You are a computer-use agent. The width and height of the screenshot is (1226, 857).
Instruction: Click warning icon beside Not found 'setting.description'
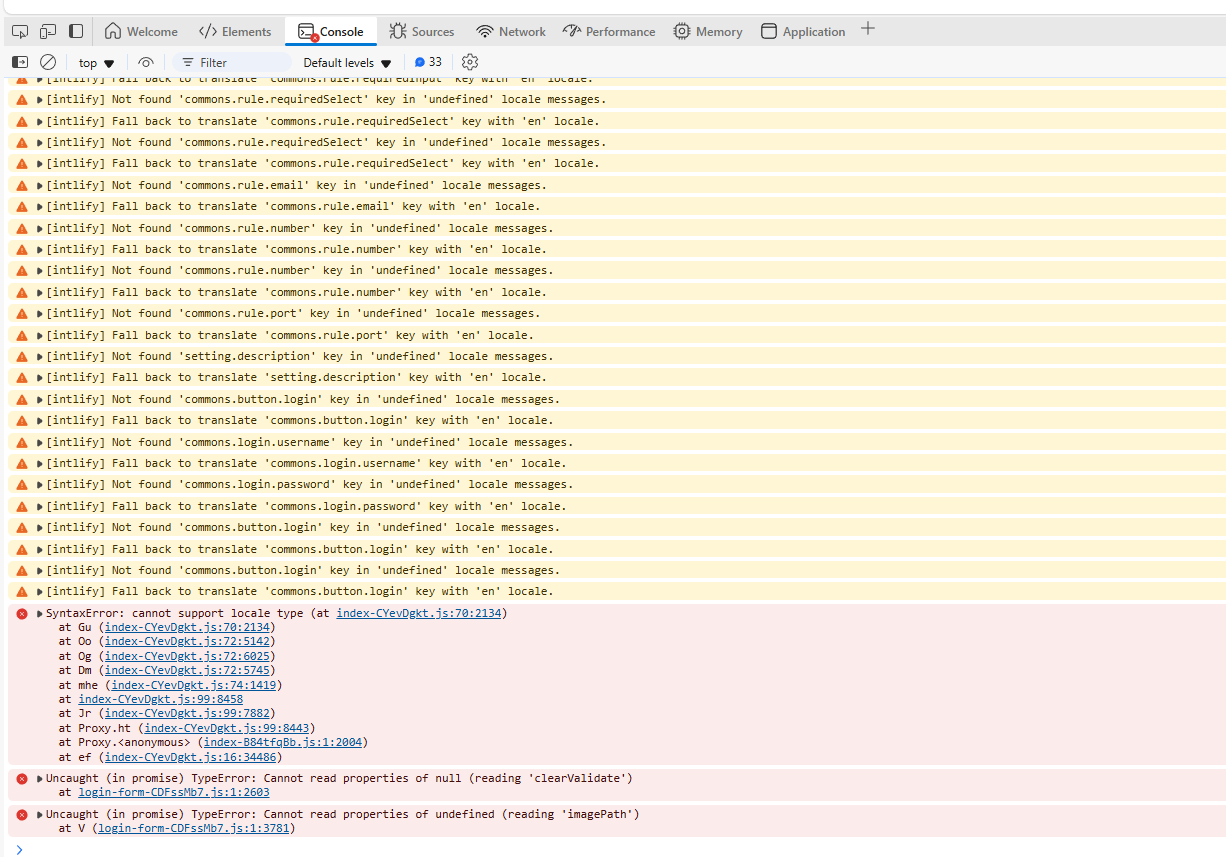click(x=22, y=356)
